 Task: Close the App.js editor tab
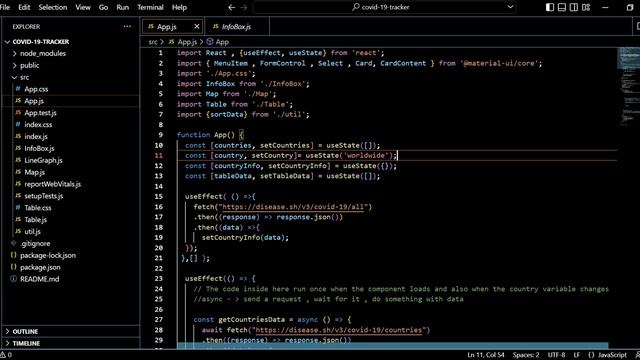(x=197, y=27)
